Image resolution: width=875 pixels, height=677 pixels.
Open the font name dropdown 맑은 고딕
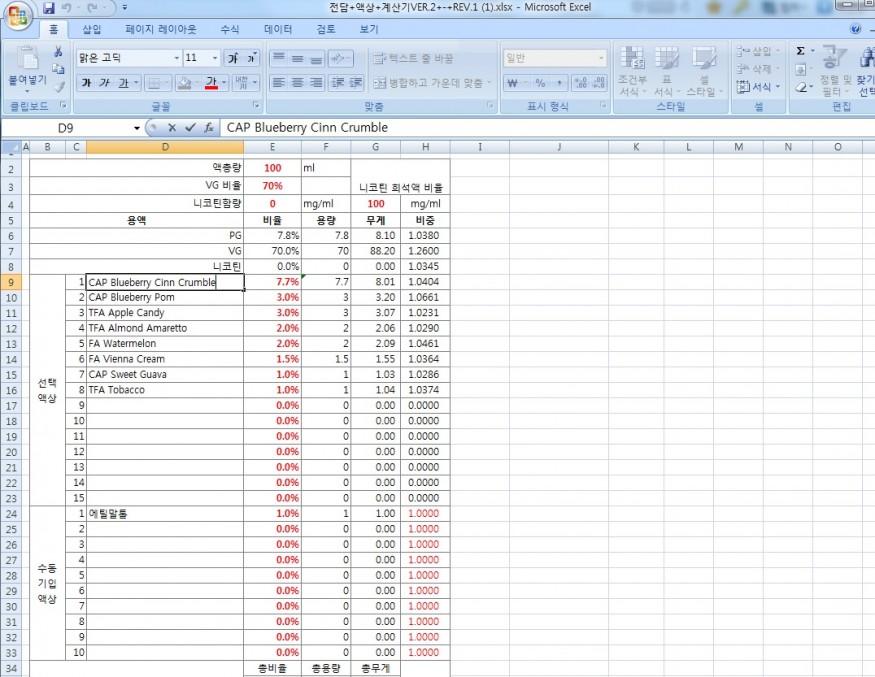[177, 58]
